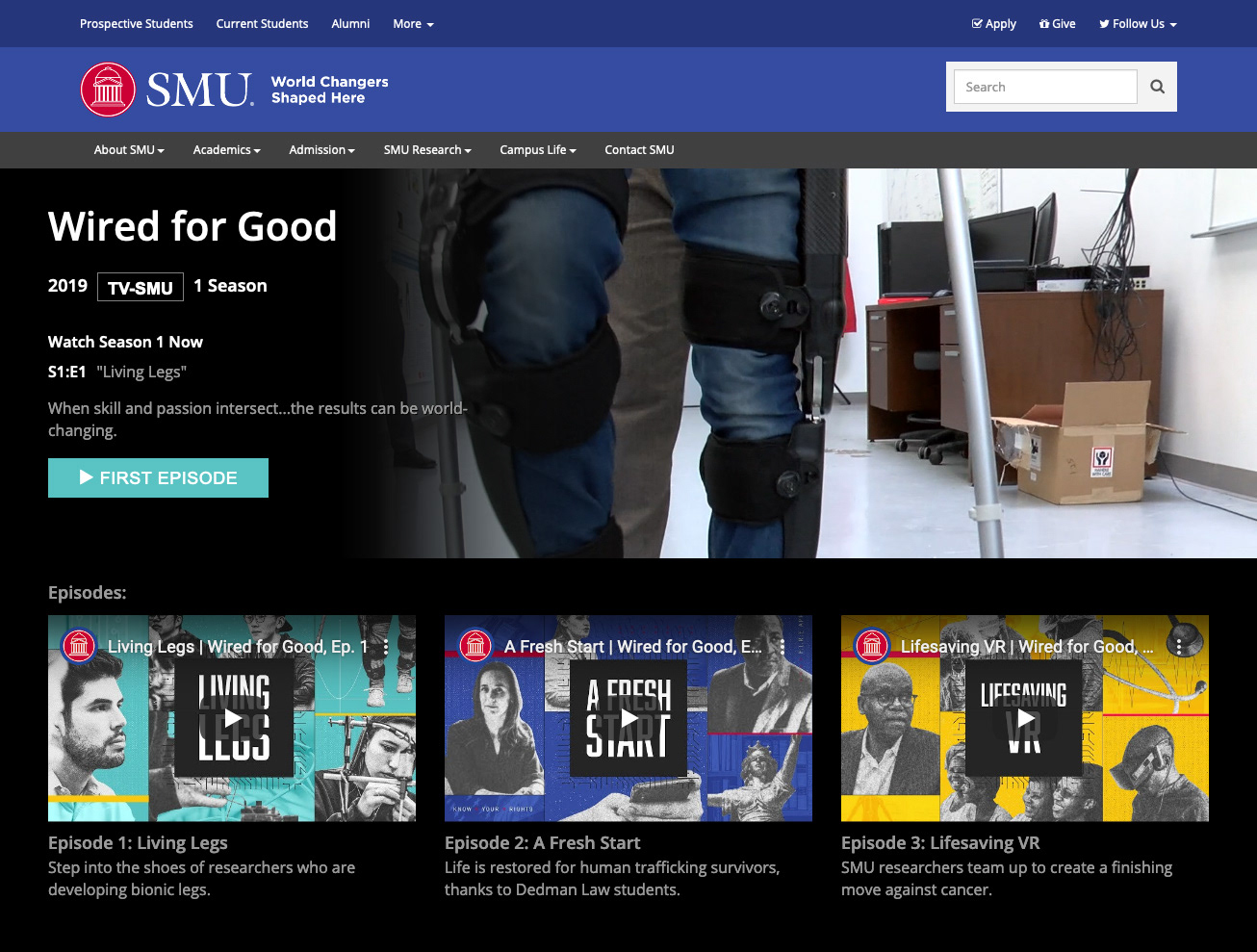Click the Episodes: section label
The height and width of the screenshot is (952, 1257).
[88, 593]
